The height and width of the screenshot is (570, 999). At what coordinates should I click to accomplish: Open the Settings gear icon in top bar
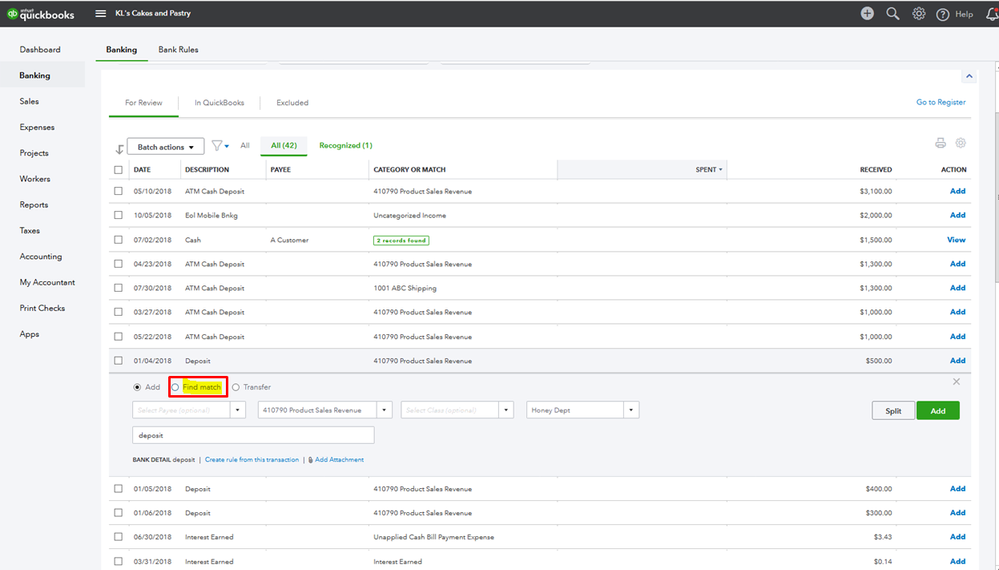(918, 14)
